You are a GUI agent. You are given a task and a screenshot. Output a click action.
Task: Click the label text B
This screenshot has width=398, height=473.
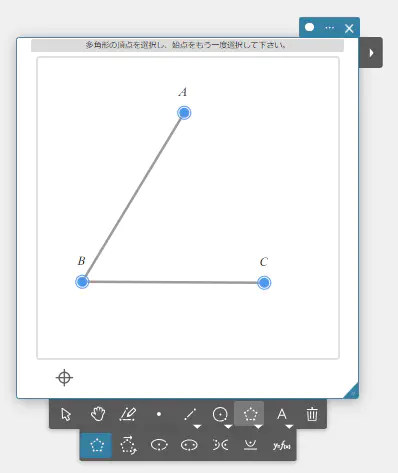(x=81, y=261)
